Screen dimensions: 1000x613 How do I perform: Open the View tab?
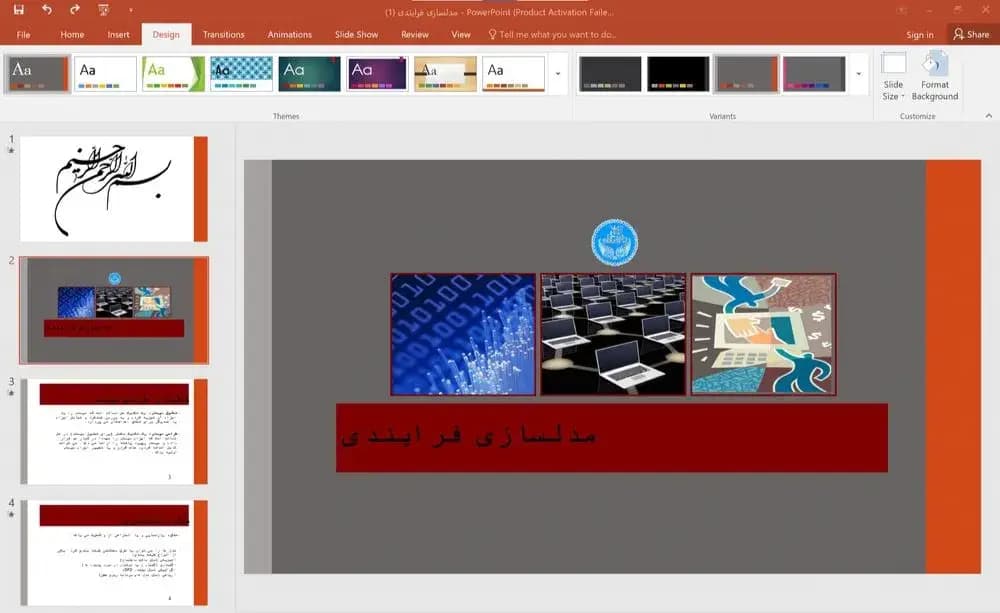point(460,34)
